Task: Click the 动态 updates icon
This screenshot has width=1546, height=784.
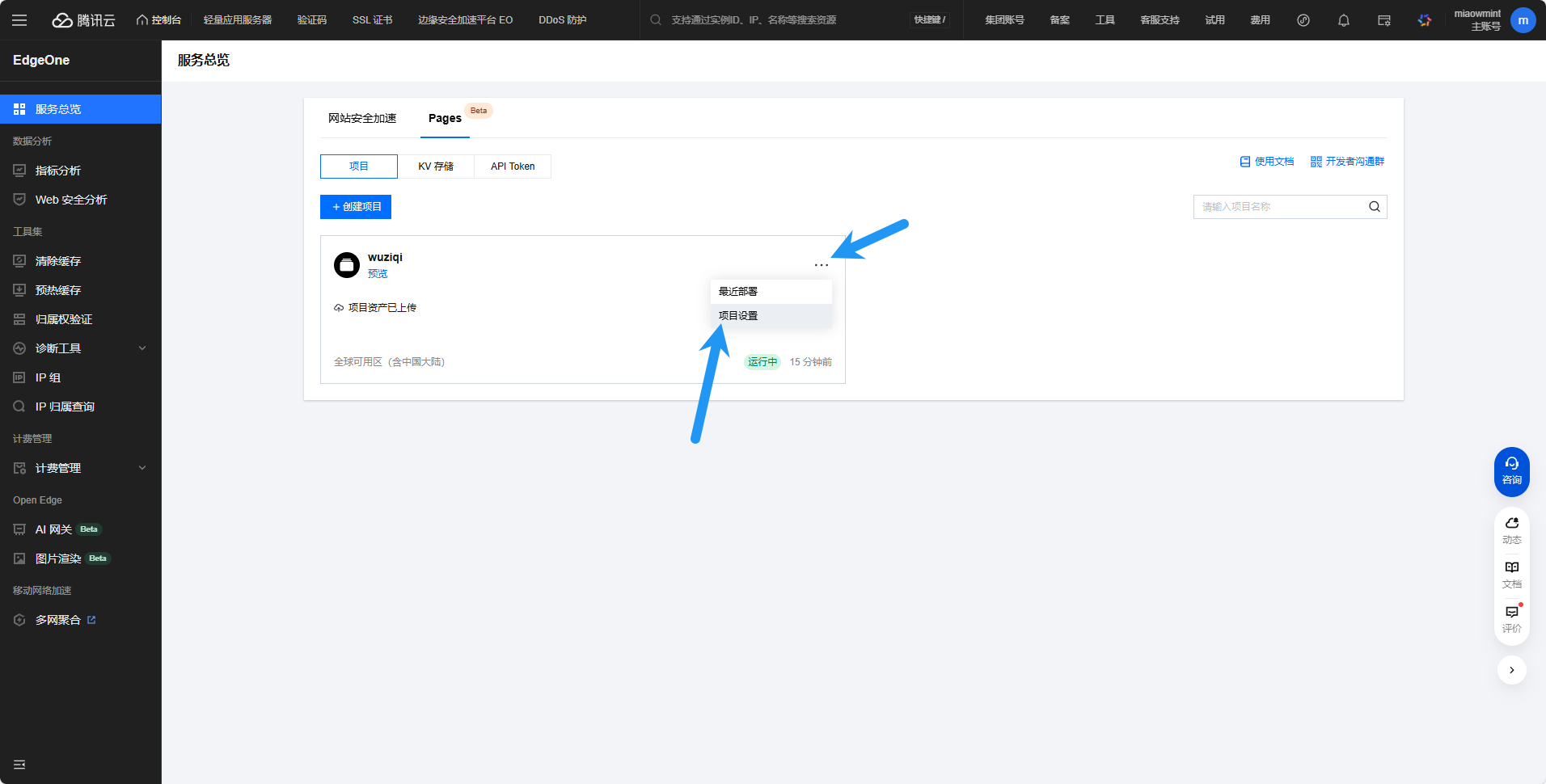Action: [x=1511, y=529]
